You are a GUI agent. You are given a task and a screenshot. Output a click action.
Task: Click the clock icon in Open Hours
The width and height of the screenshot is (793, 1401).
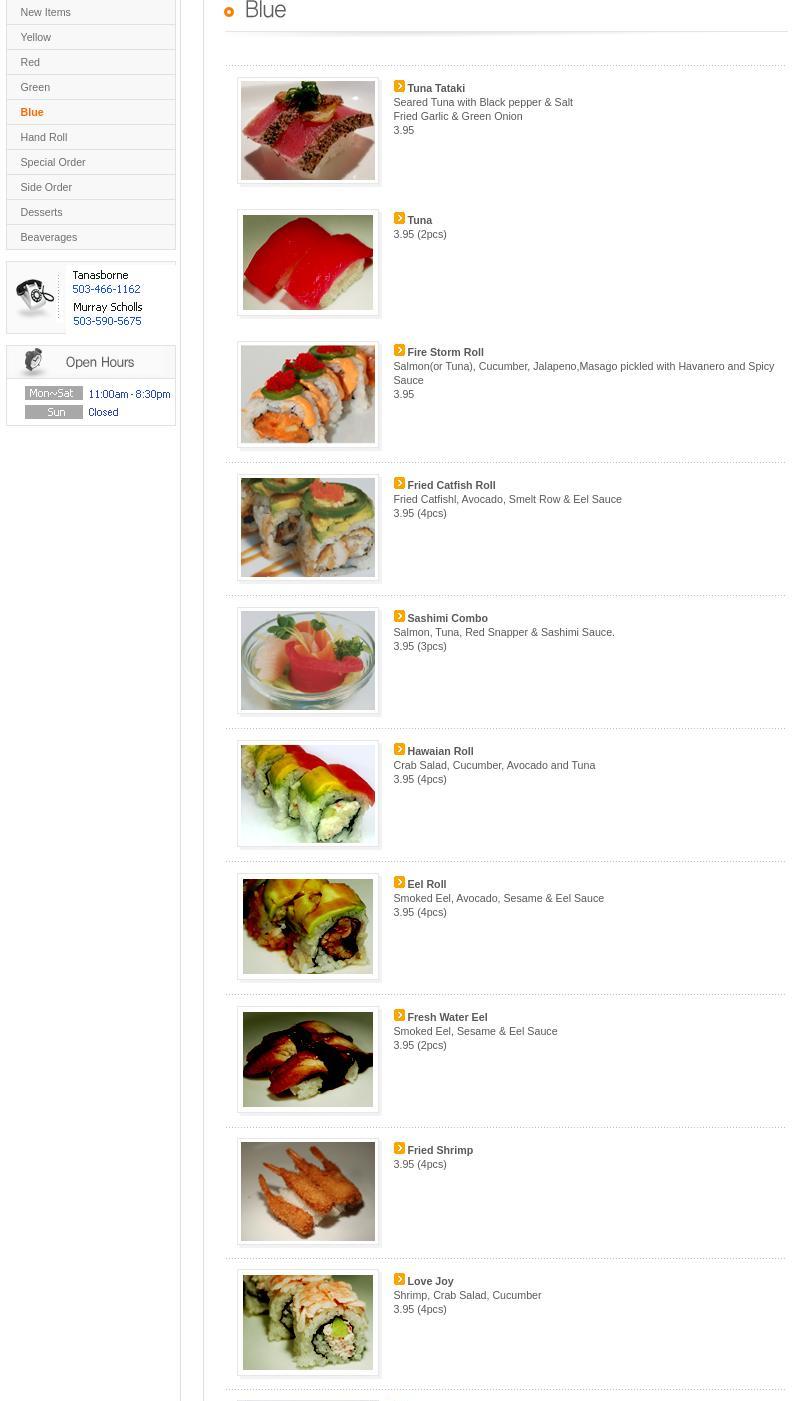[x=35, y=361]
